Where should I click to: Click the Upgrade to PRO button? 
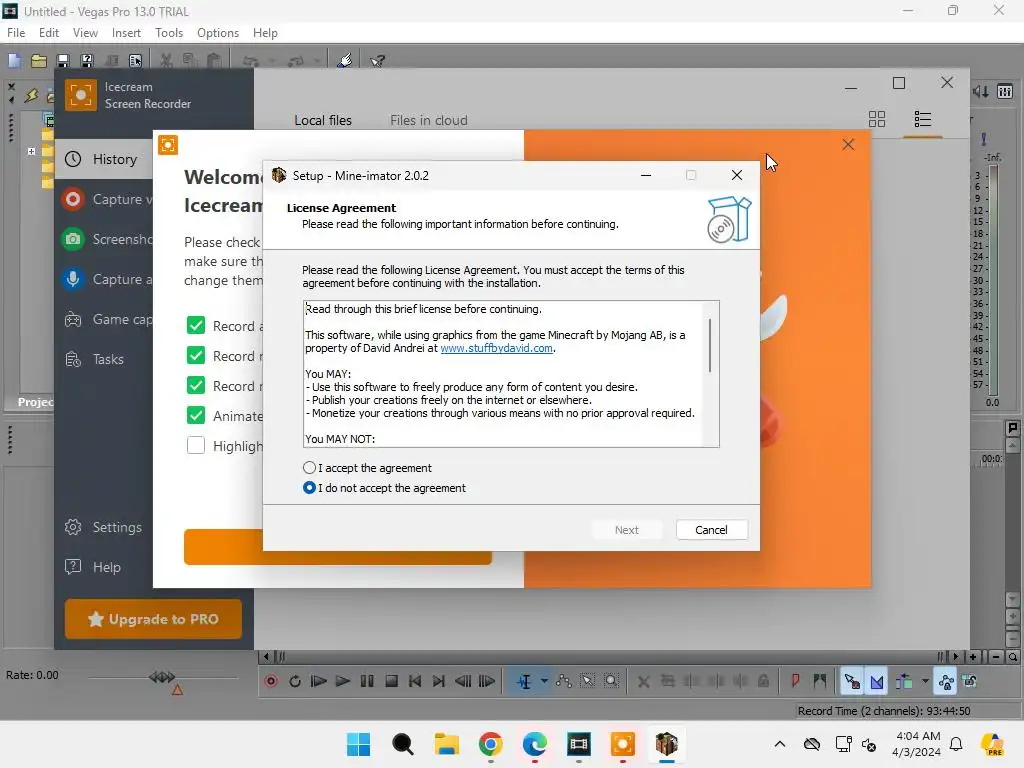pyautogui.click(x=153, y=619)
